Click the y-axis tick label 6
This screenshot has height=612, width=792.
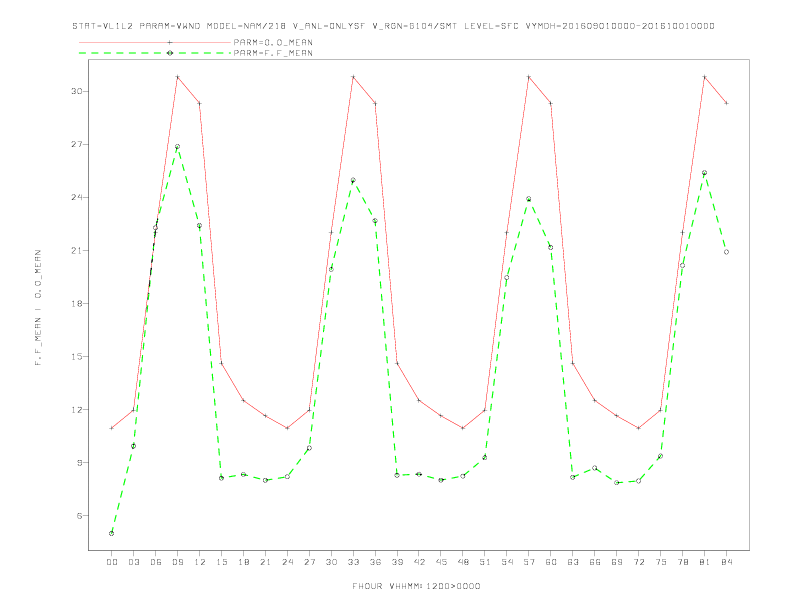[x=79, y=516]
